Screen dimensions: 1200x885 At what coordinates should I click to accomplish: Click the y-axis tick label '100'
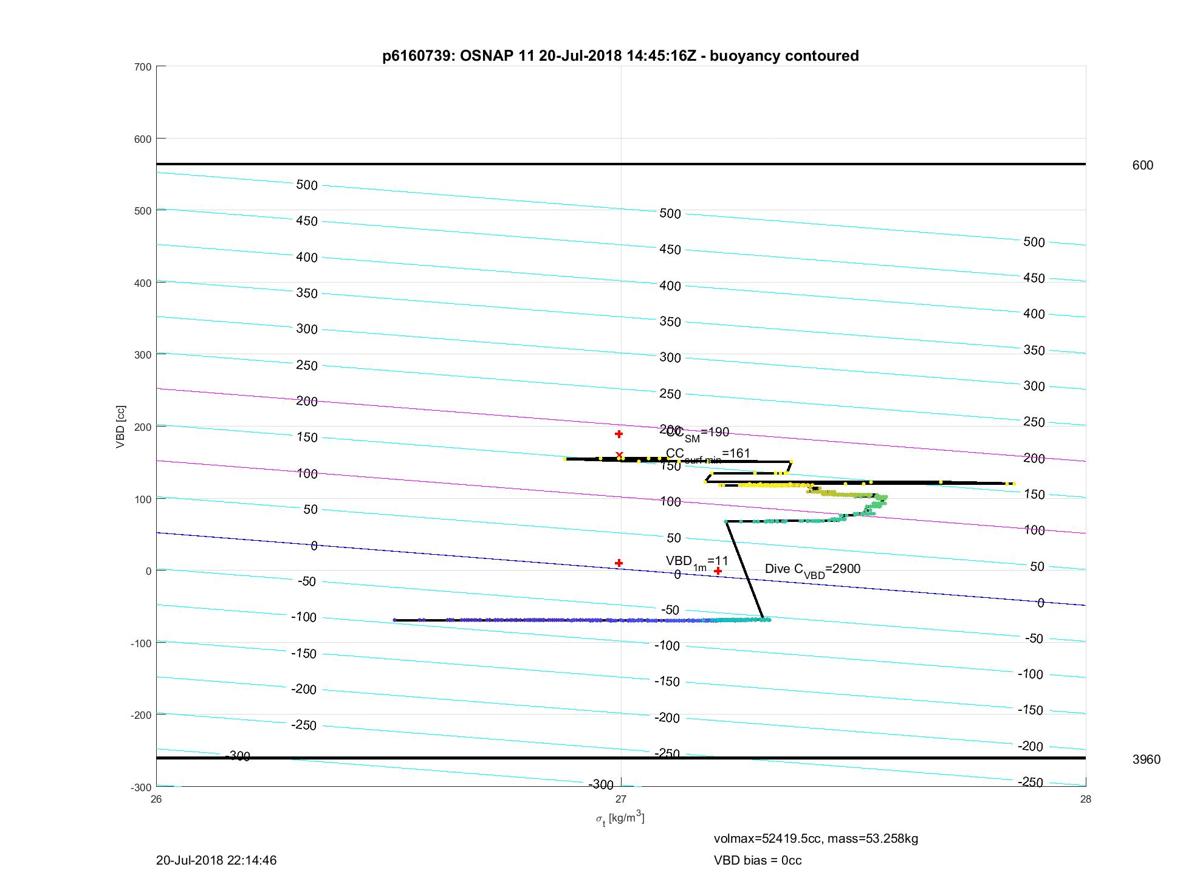pyautogui.click(x=142, y=499)
